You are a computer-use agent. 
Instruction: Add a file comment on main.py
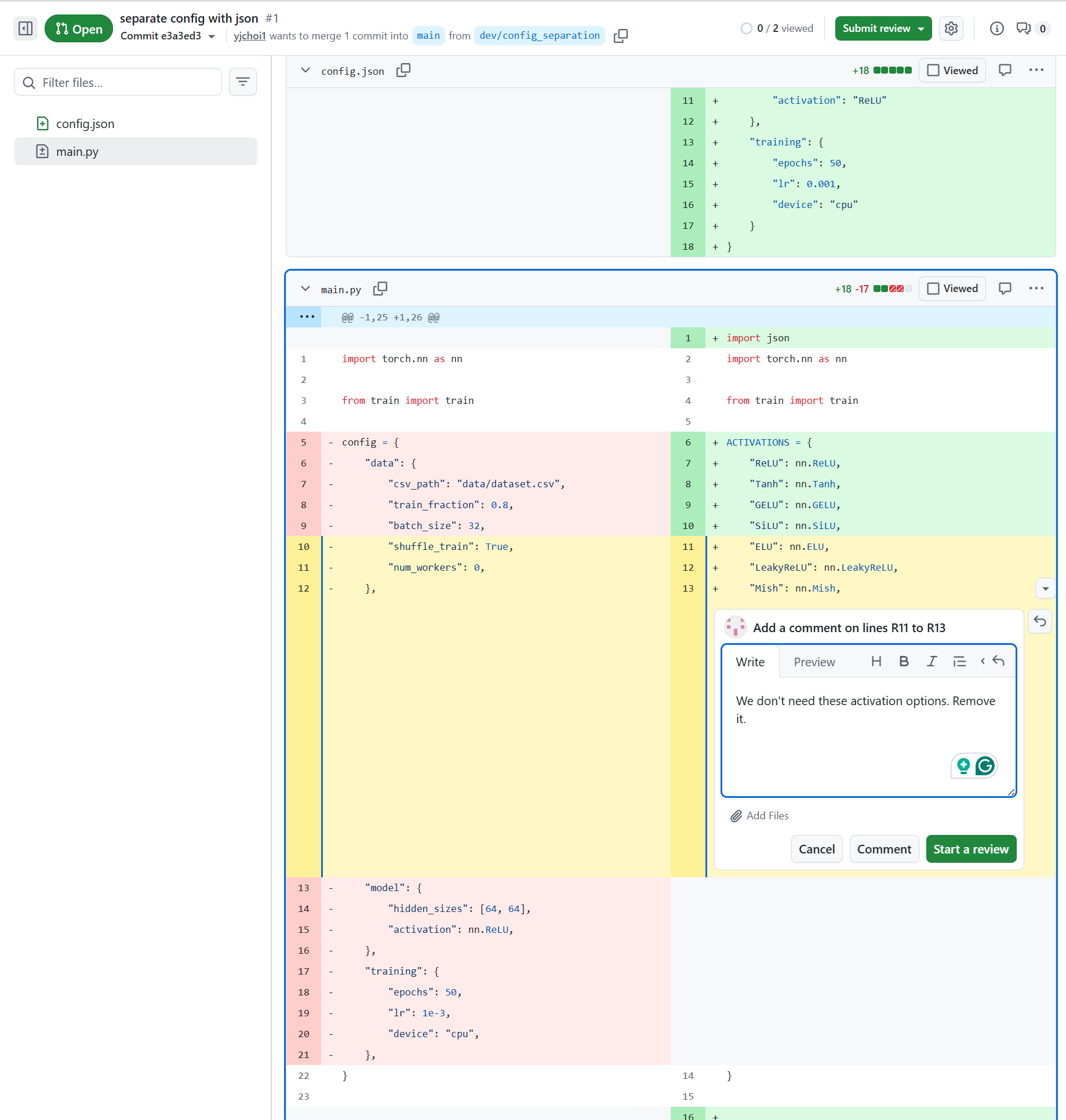(1005, 289)
